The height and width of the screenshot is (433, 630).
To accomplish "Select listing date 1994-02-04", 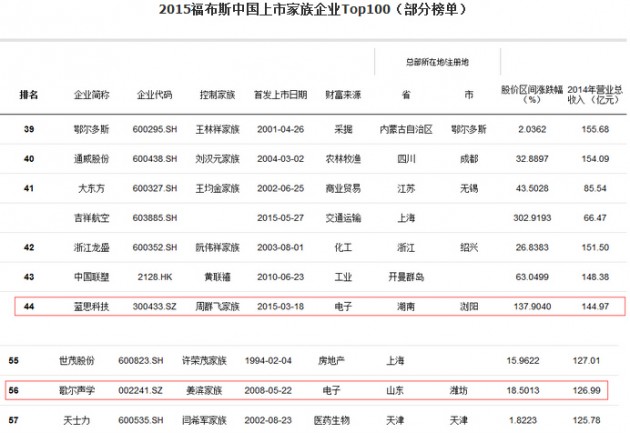I will [268, 361].
